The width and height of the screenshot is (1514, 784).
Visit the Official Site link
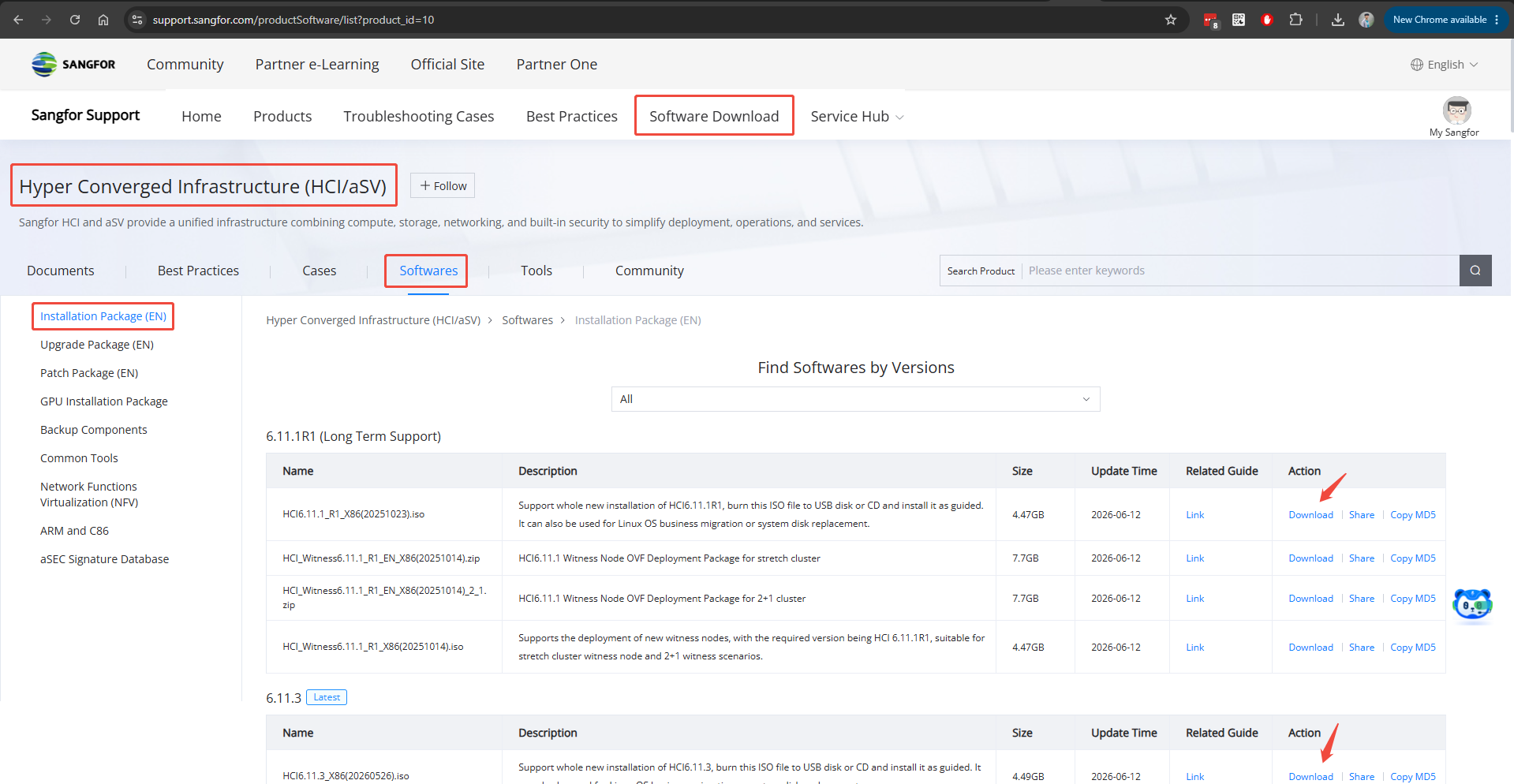coord(447,65)
